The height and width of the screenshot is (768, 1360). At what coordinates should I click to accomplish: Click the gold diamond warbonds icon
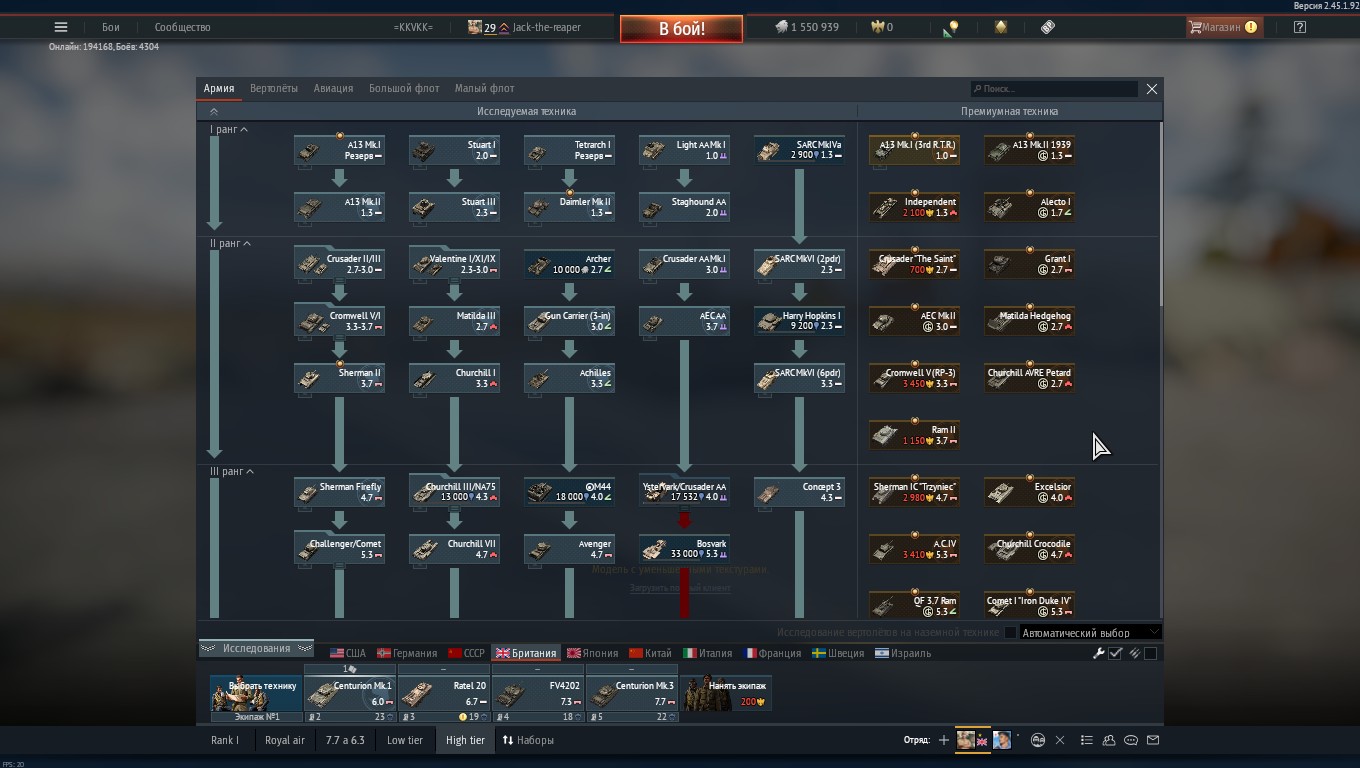pyautogui.click(x=1000, y=27)
